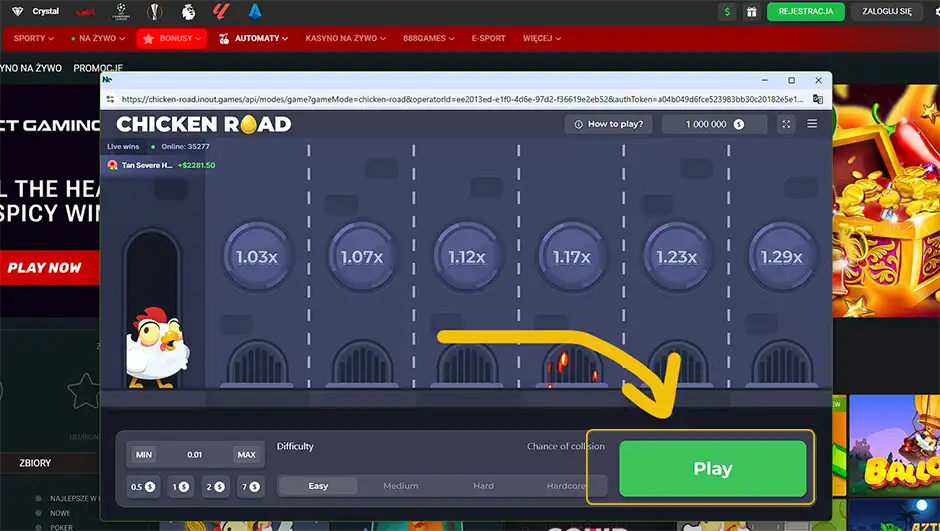This screenshot has height=531, width=940.
Task: Expand KASYNO NA ŻYWO dropdown menu
Action: [x=345, y=38]
